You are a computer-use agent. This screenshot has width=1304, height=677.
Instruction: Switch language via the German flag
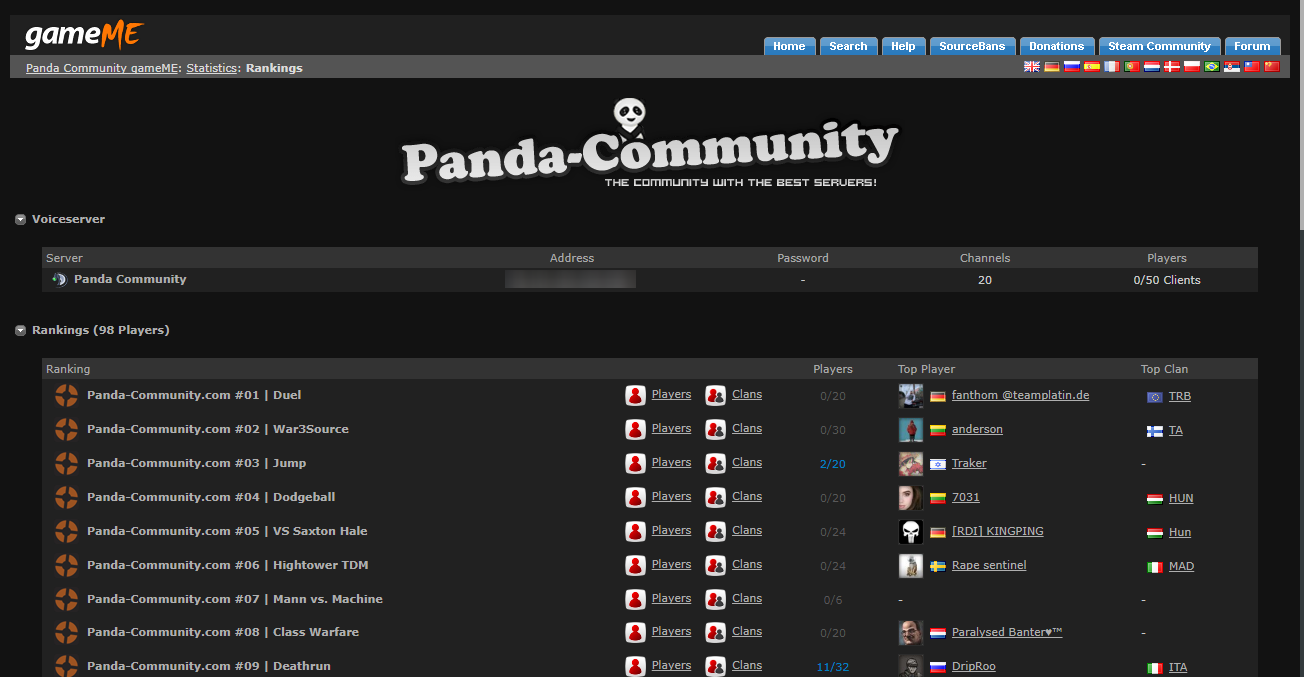pos(1051,66)
